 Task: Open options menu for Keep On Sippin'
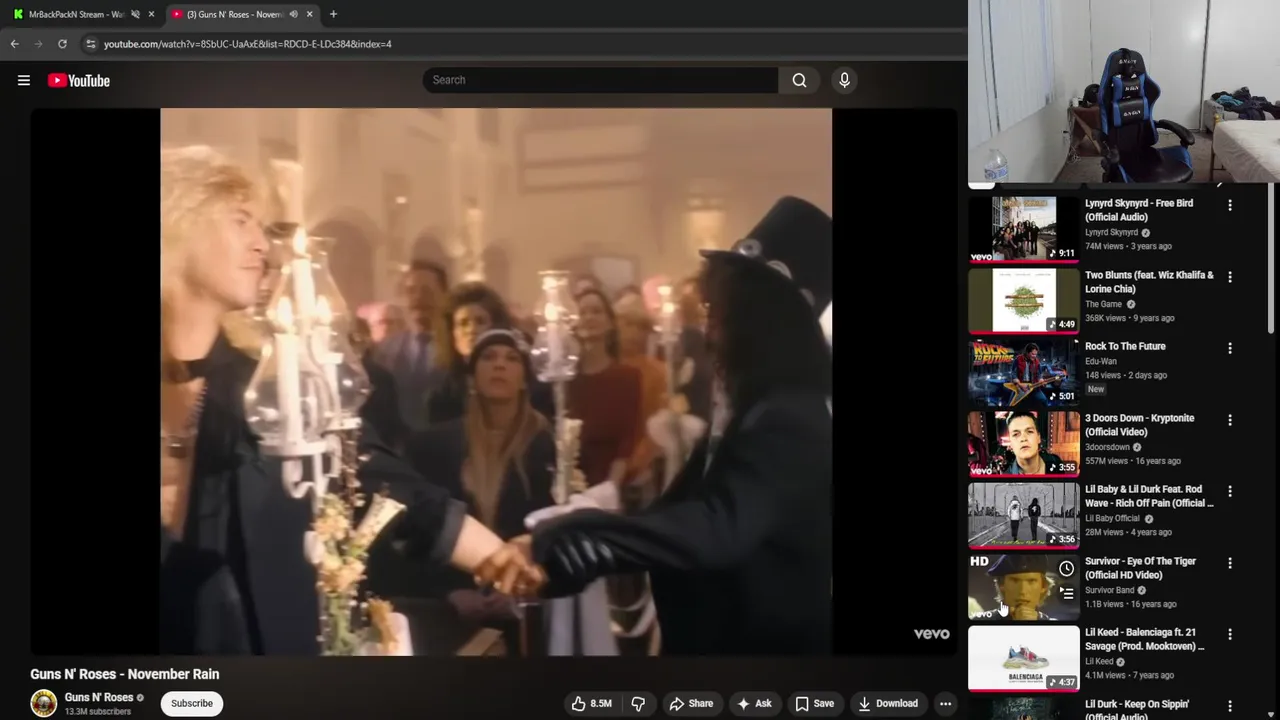[1230, 706]
